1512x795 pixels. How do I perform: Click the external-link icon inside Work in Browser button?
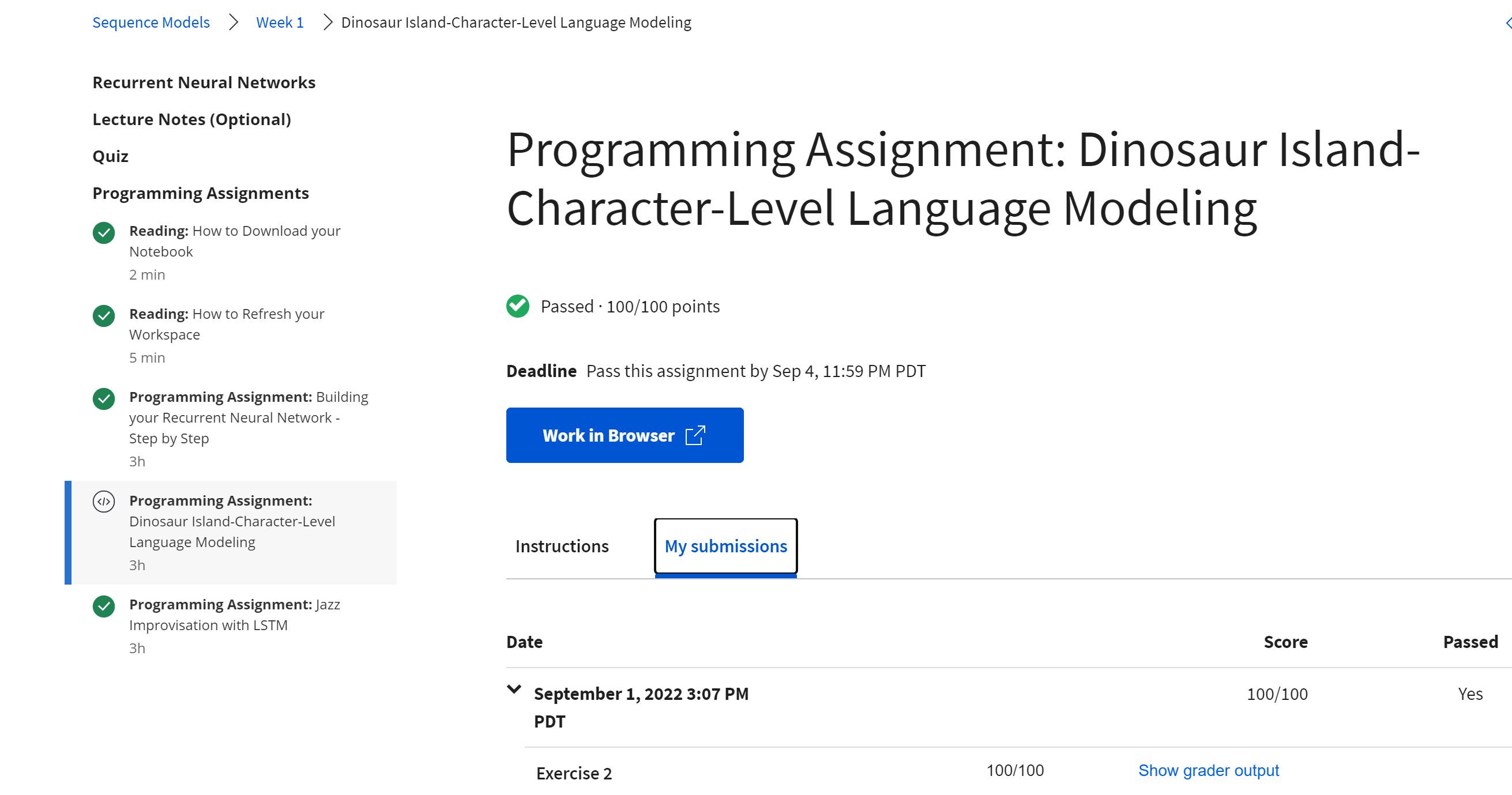[x=695, y=435]
